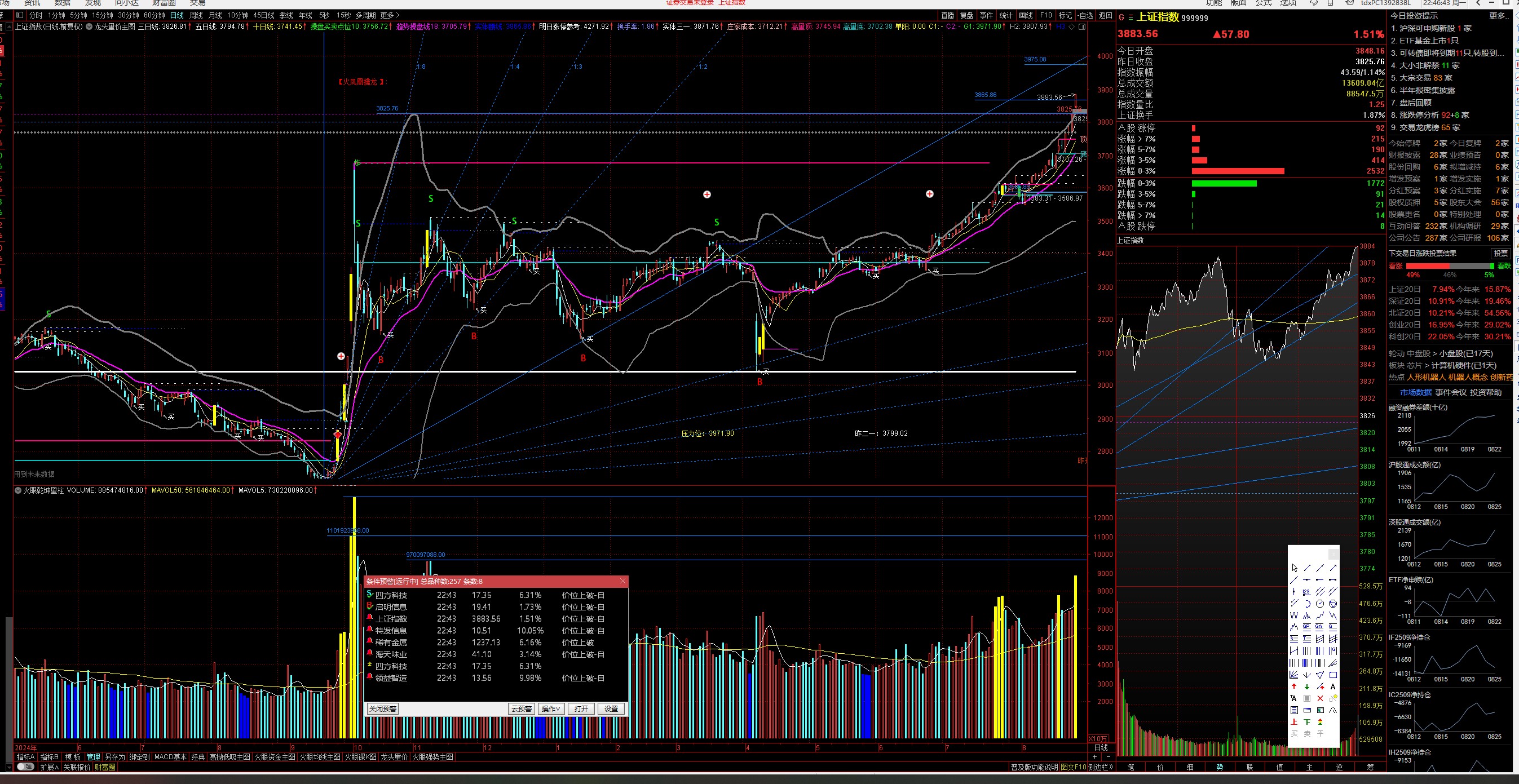This screenshot has width=1519, height=784.
Task: Choose the red up-arrow marker tool
Action: pos(1295,686)
